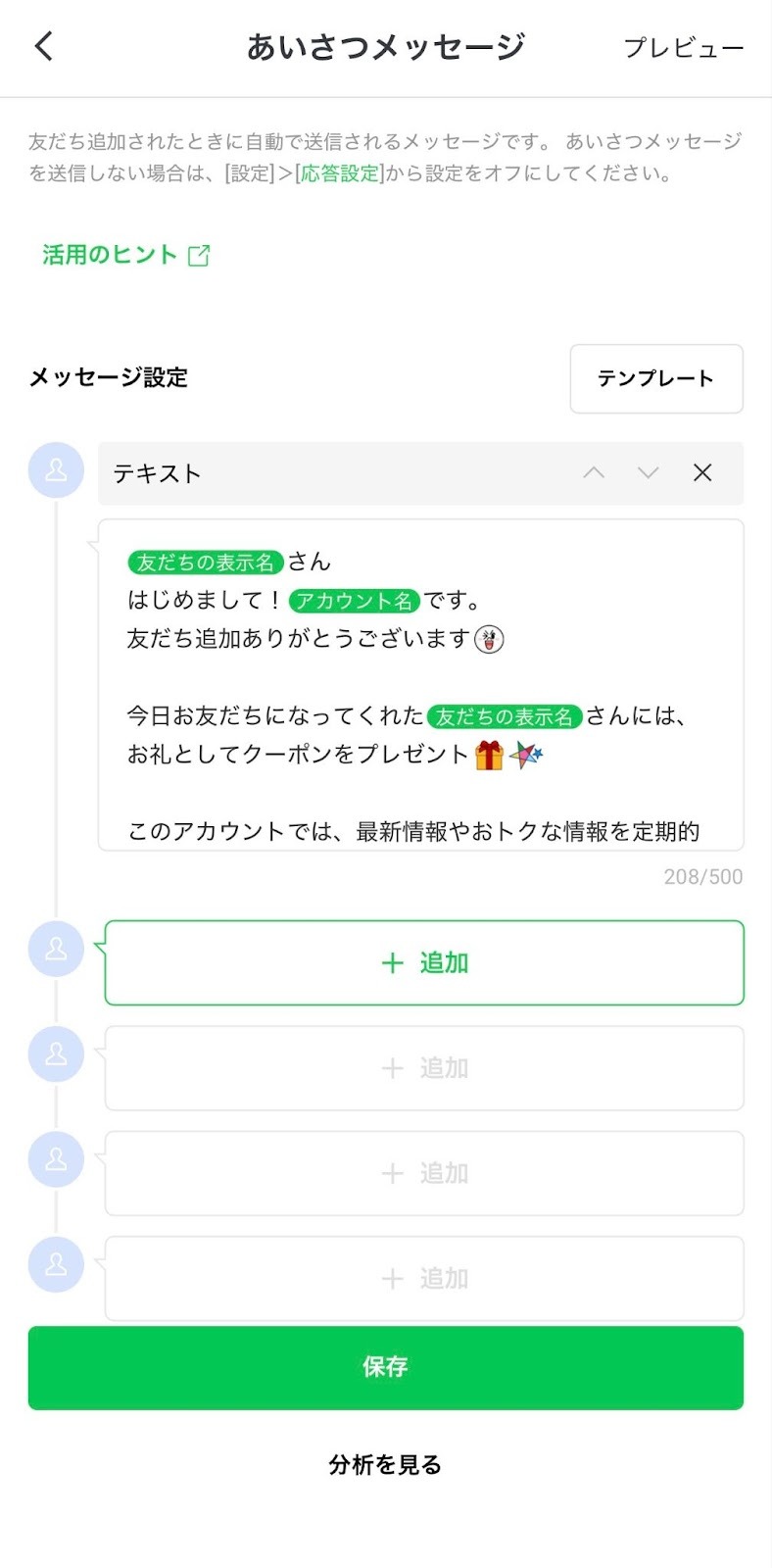Click the second 友だちの表示名 tag

point(505,716)
